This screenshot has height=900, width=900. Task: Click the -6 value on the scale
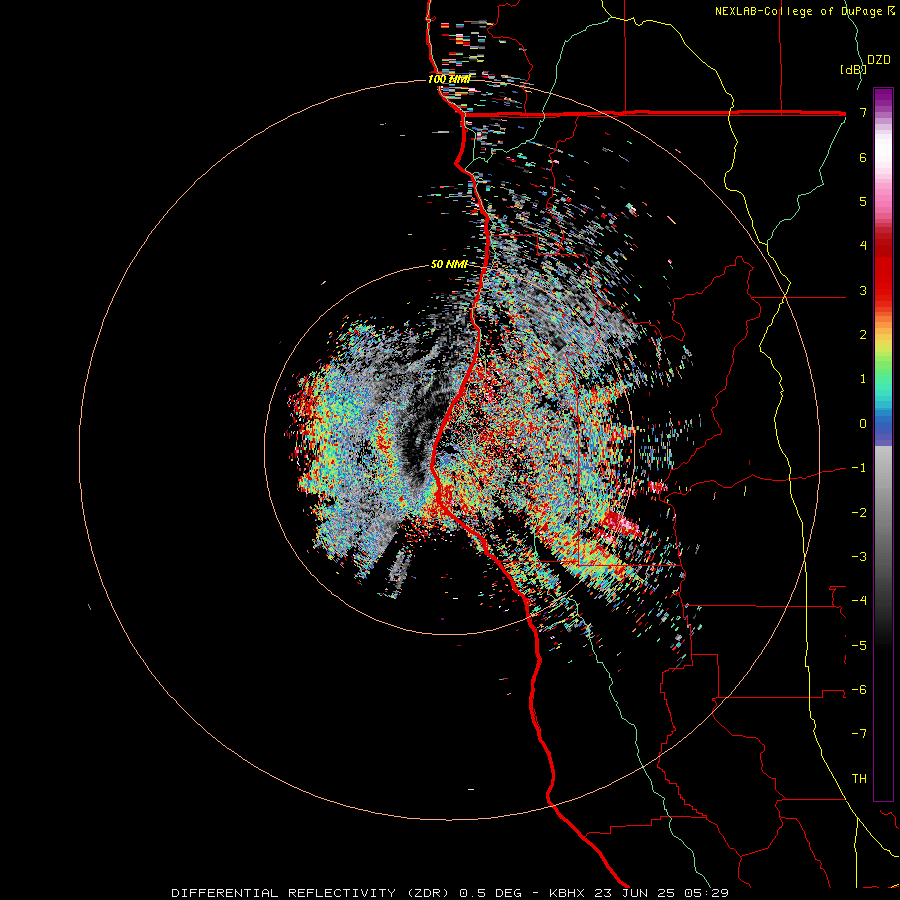pos(859,690)
